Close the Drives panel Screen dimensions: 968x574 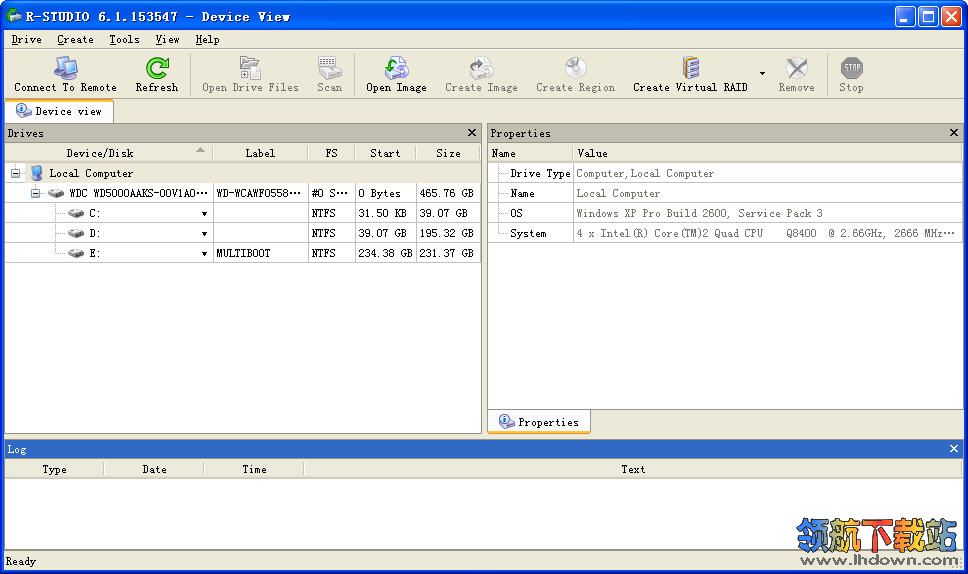point(472,133)
